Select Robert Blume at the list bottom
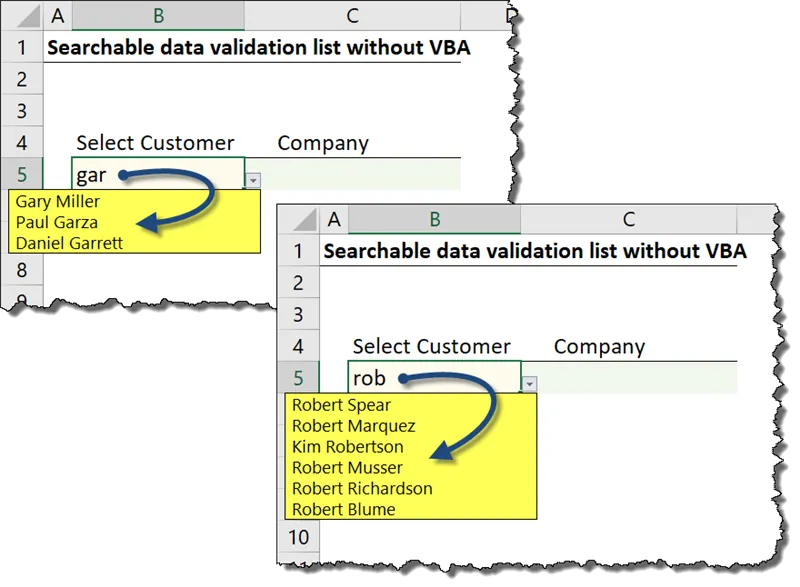This screenshot has height=587, width=800. [343, 509]
